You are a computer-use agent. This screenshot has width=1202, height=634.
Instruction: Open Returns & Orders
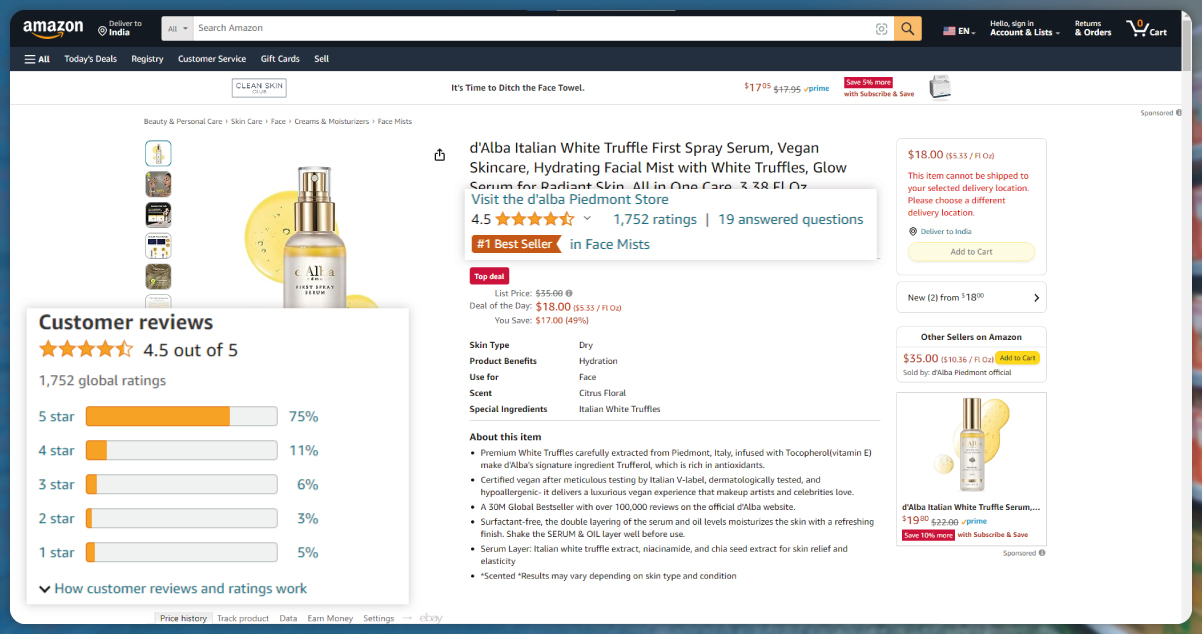pyautogui.click(x=1092, y=28)
